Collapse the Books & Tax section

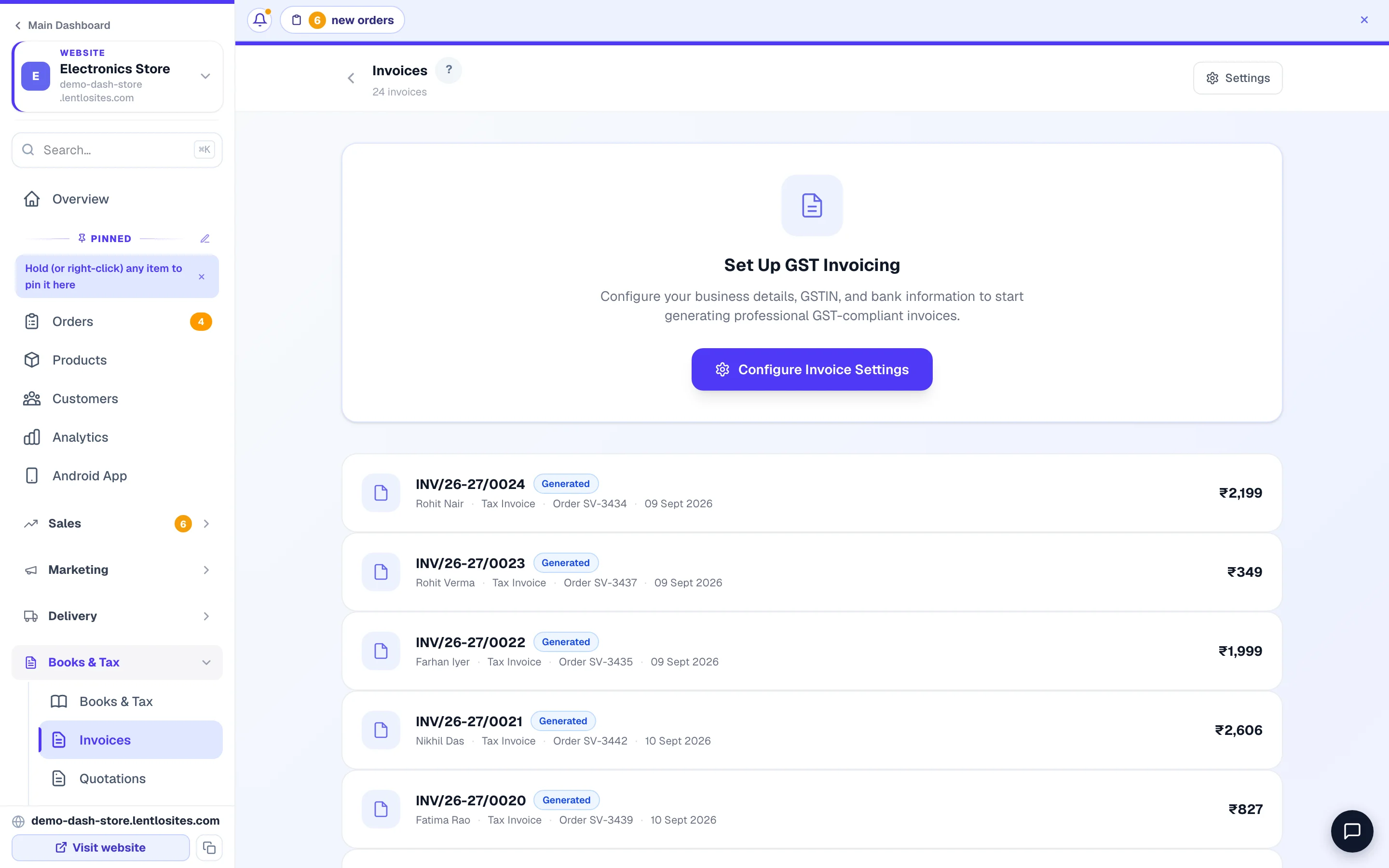point(117,663)
